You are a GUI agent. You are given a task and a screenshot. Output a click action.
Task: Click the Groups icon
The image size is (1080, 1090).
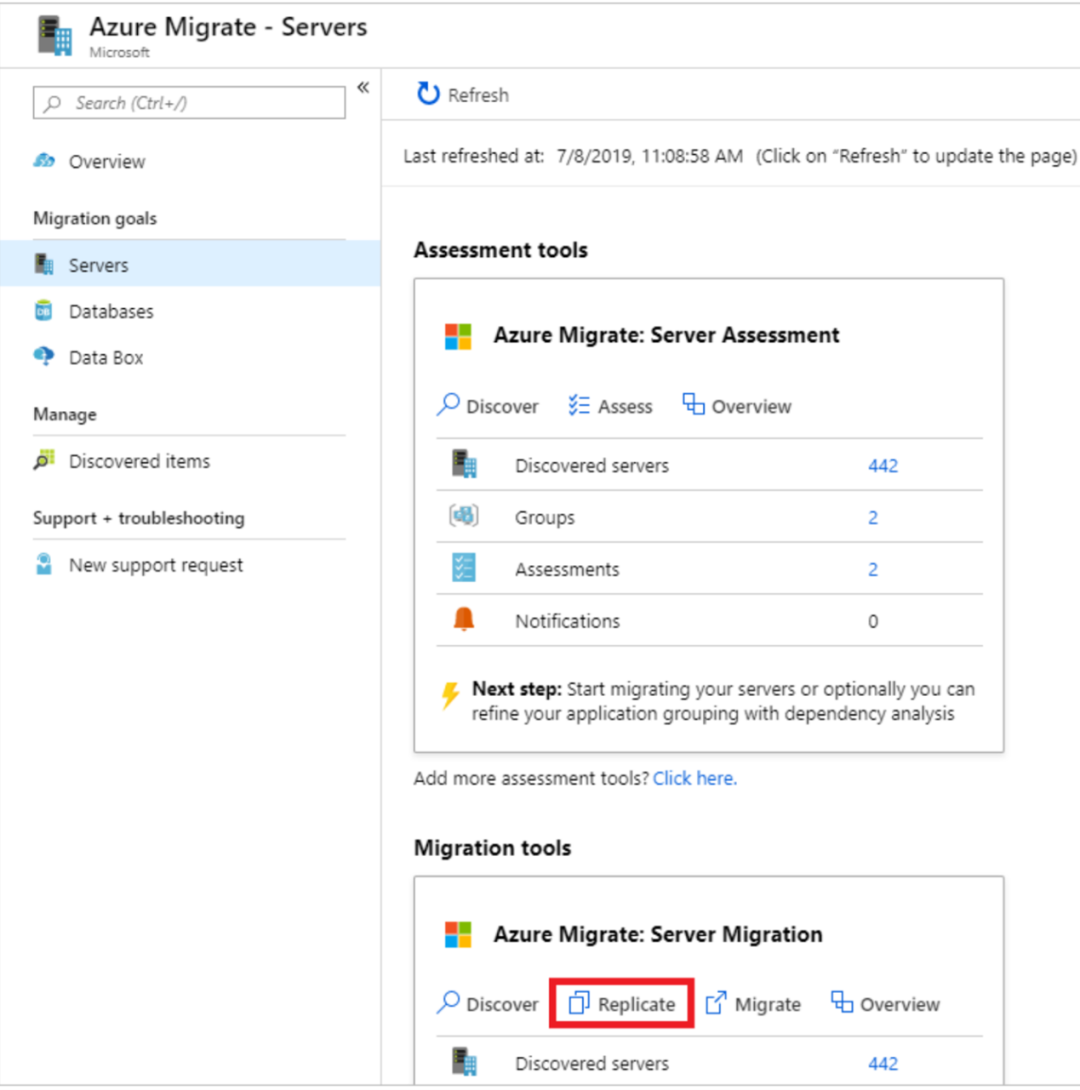click(x=464, y=516)
